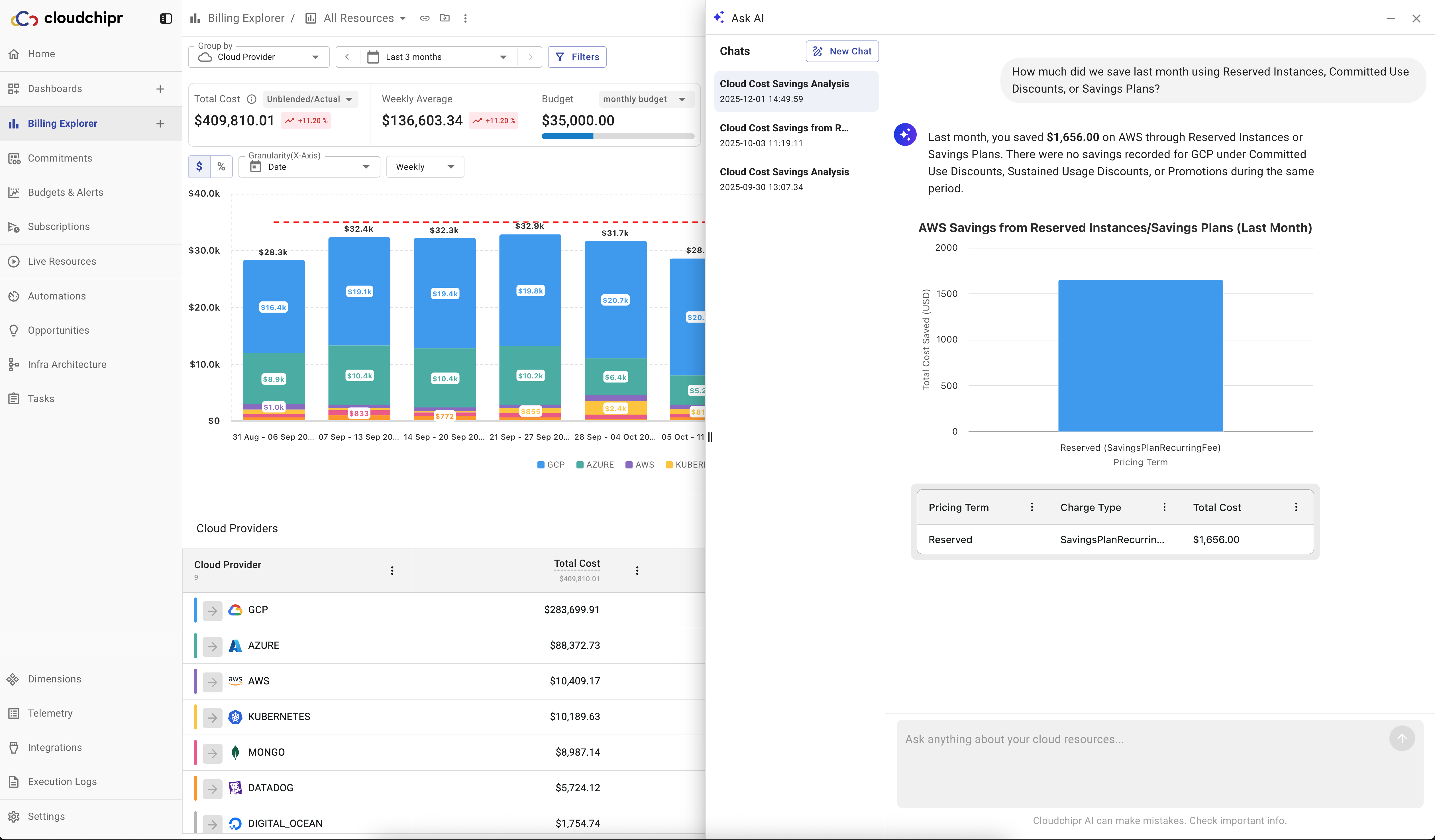Start a New Chat
The width and height of the screenshot is (1435, 840).
[842, 51]
